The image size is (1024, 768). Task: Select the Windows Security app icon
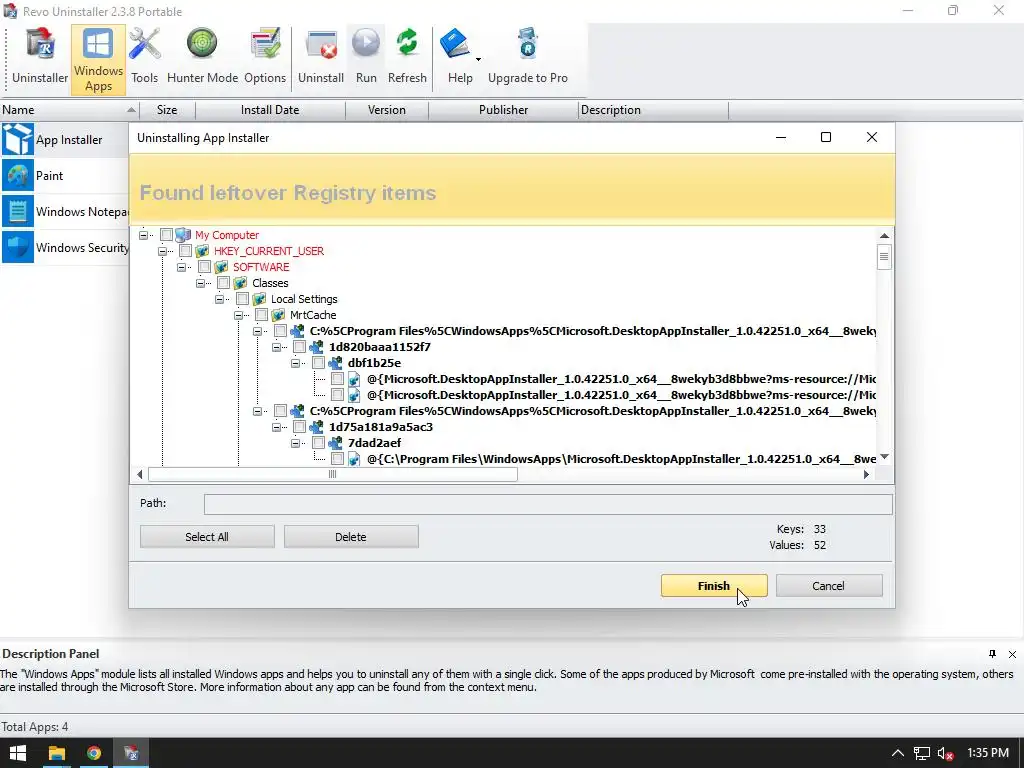point(18,248)
